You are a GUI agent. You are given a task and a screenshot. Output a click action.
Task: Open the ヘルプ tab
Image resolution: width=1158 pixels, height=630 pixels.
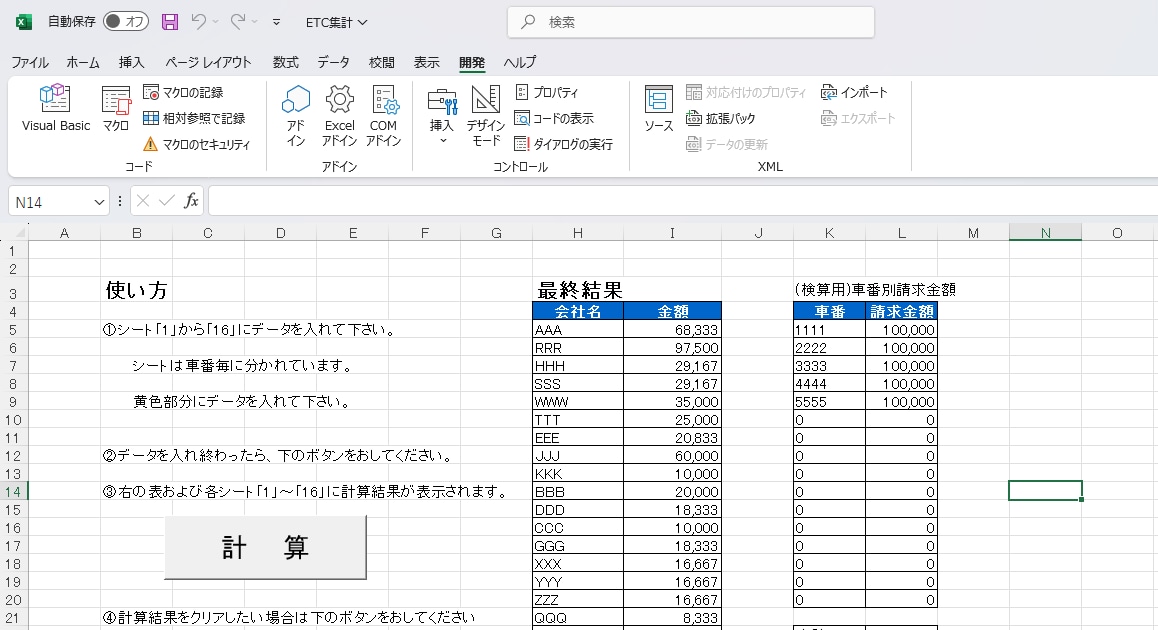[x=520, y=63]
